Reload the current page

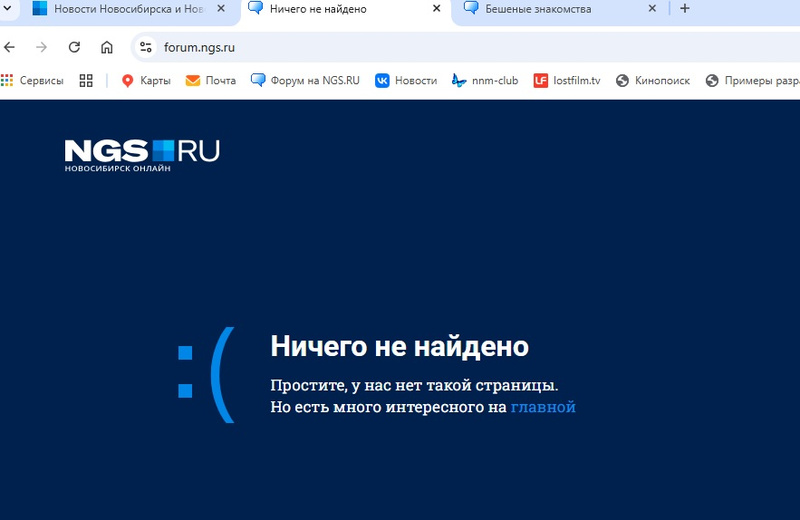pyautogui.click(x=74, y=47)
